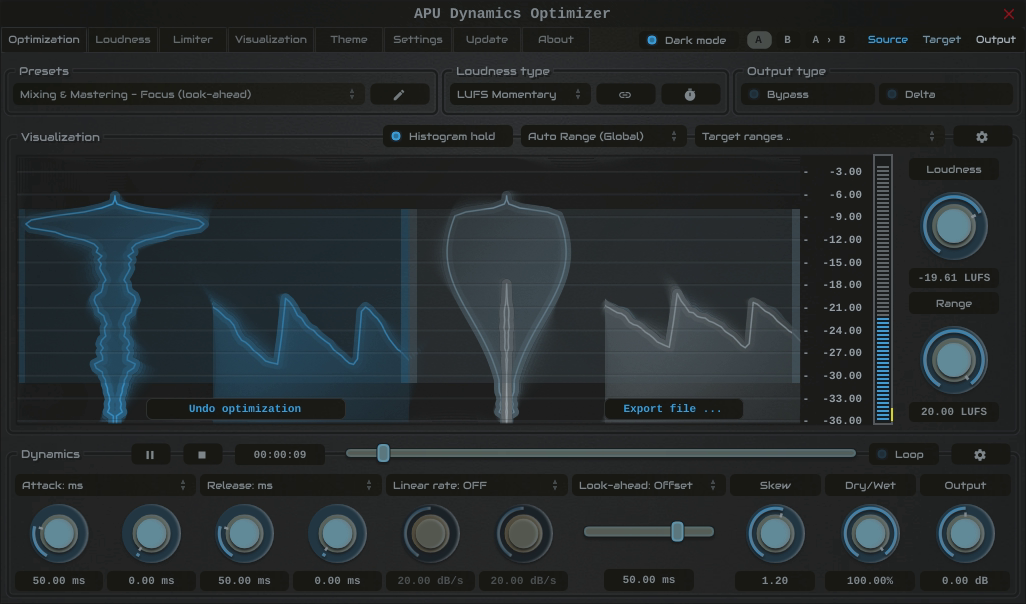The image size is (1026, 604).
Task: Enable the Delta output type
Action: (946, 95)
